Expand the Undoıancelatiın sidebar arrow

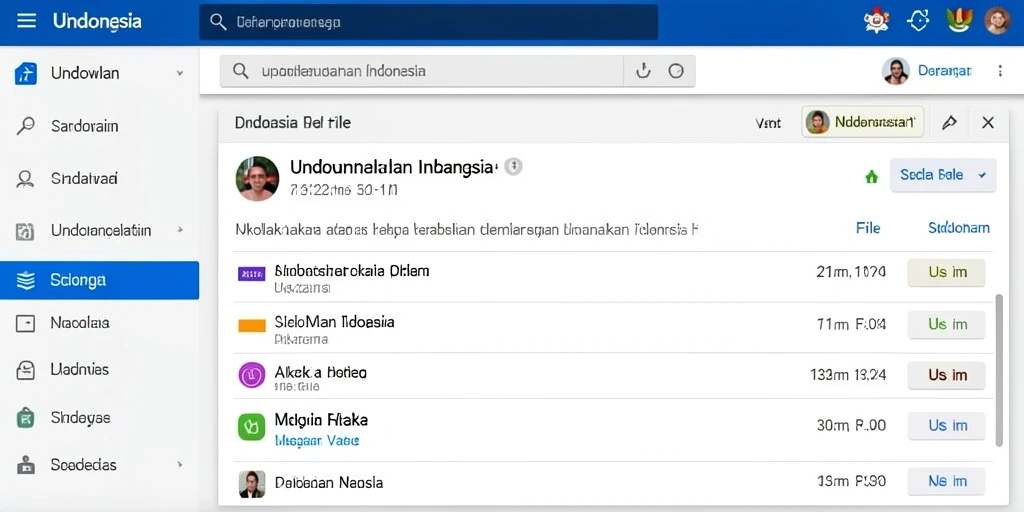click(x=180, y=230)
